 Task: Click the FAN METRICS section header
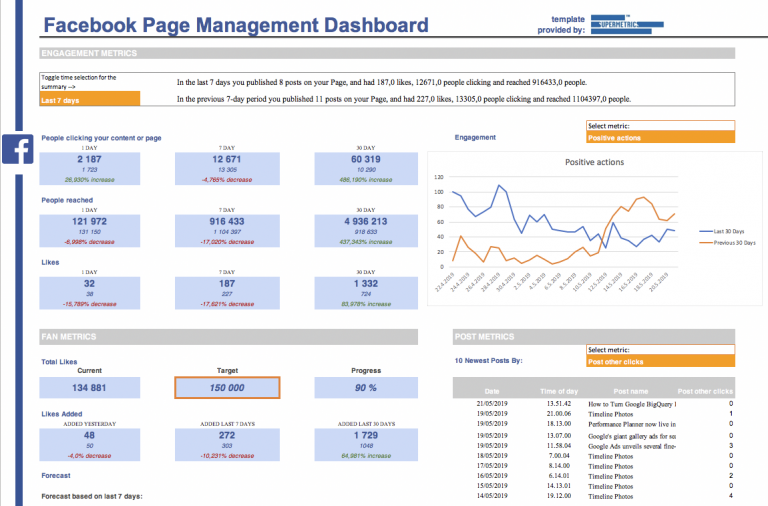point(229,337)
